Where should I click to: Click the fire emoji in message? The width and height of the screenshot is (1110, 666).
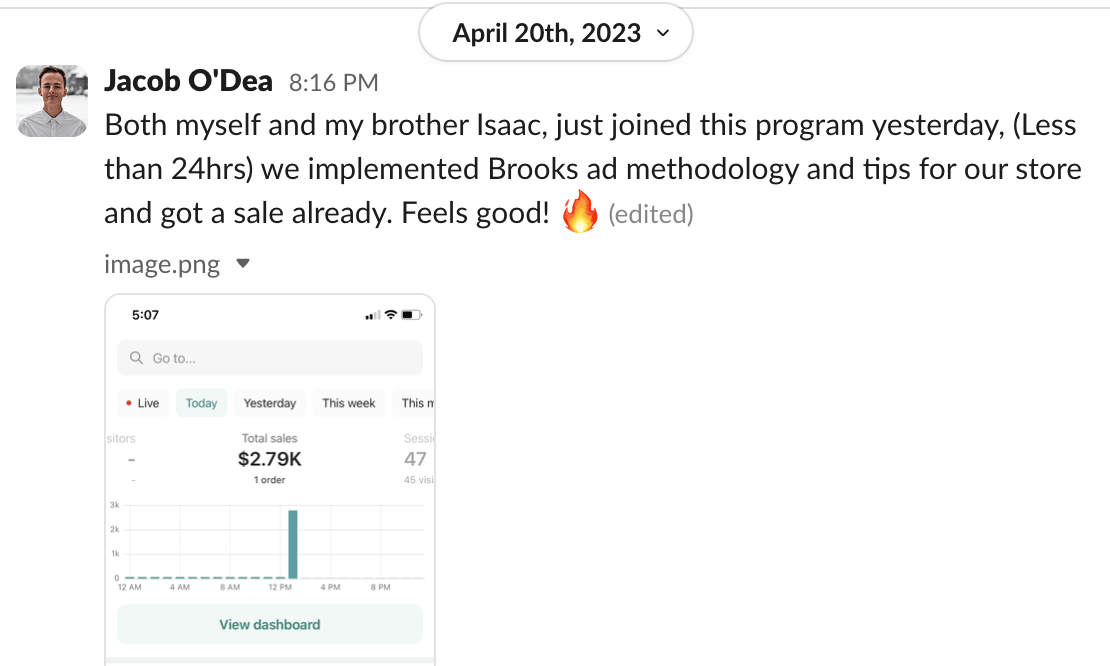579,213
